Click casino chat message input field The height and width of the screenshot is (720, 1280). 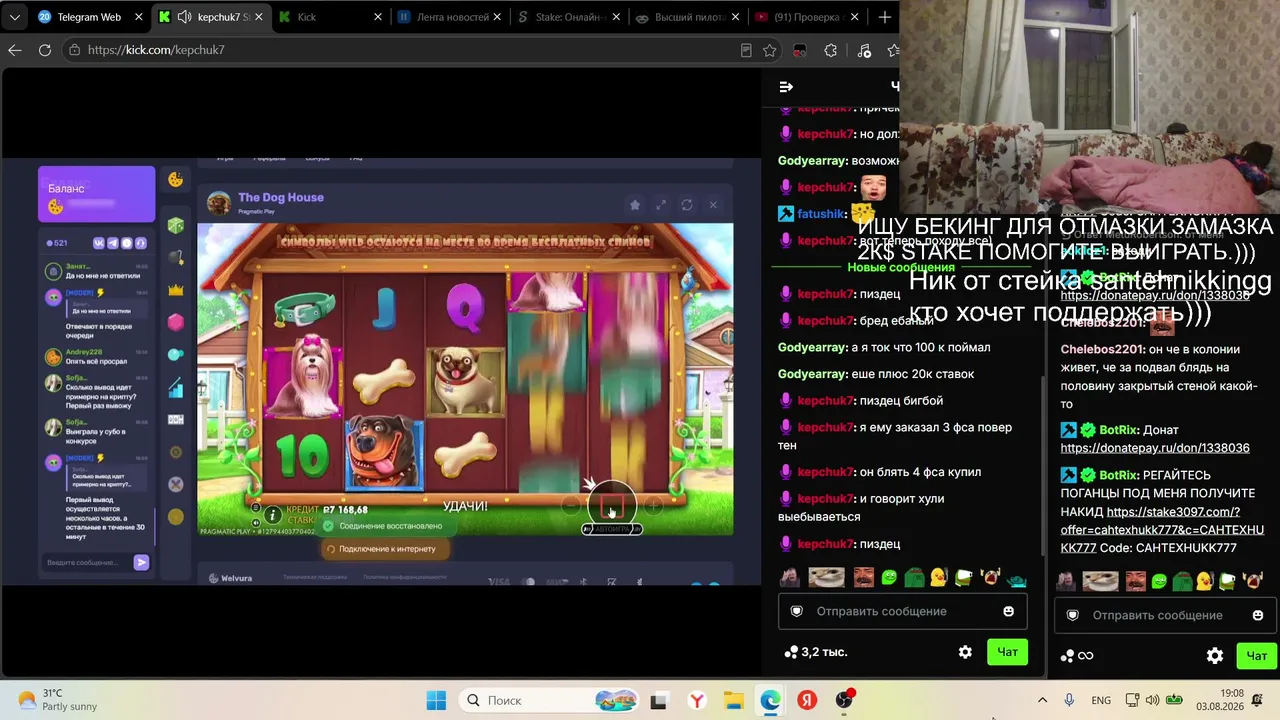tap(88, 563)
